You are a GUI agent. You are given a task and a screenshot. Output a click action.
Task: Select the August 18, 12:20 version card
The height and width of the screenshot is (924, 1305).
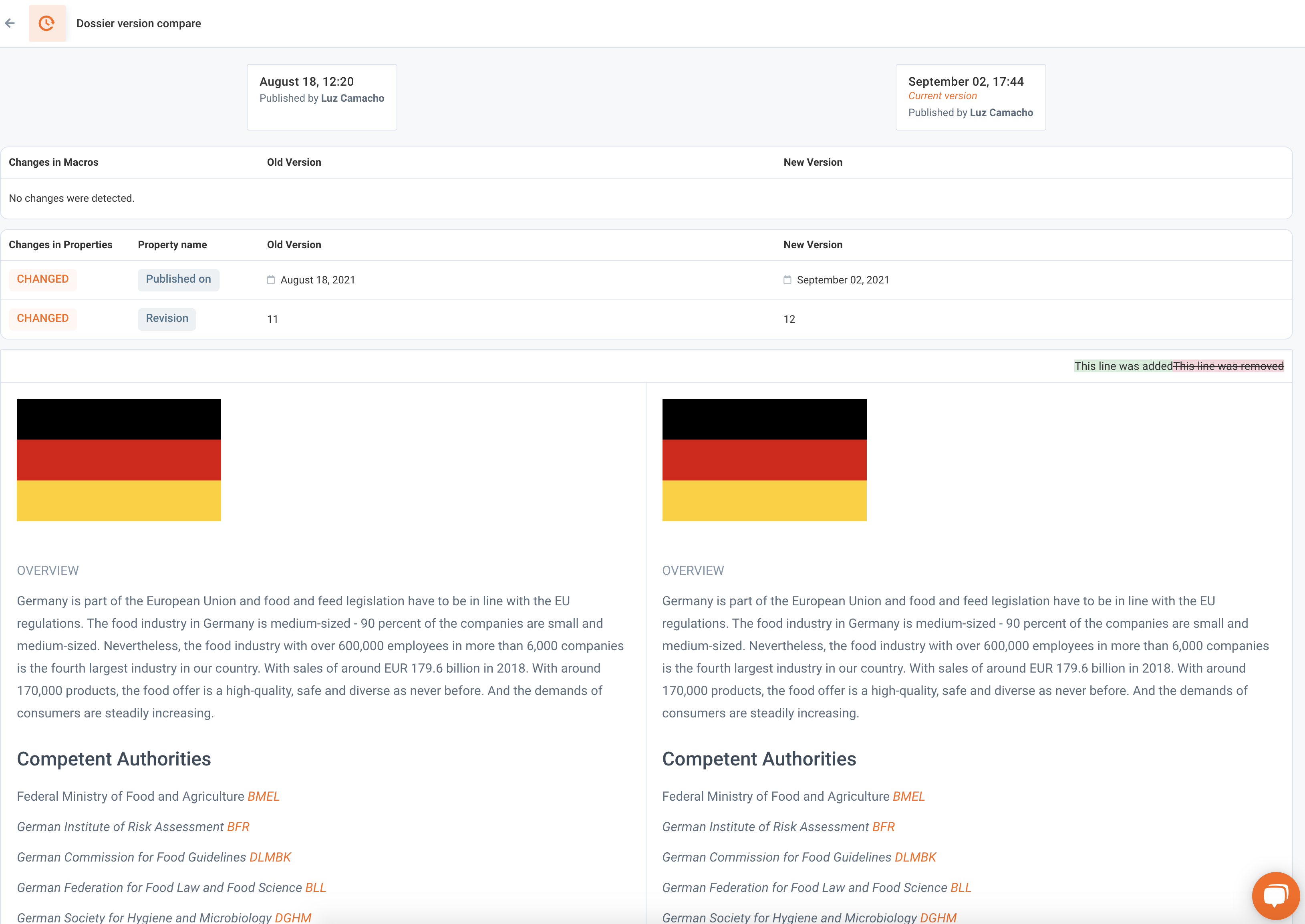322,97
